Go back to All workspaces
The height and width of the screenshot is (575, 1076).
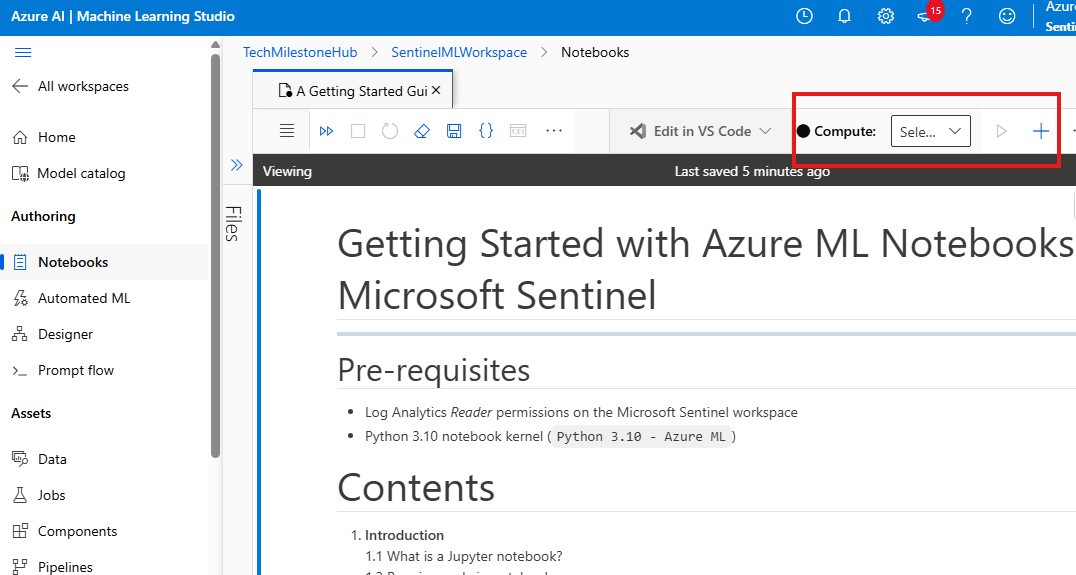(x=71, y=86)
